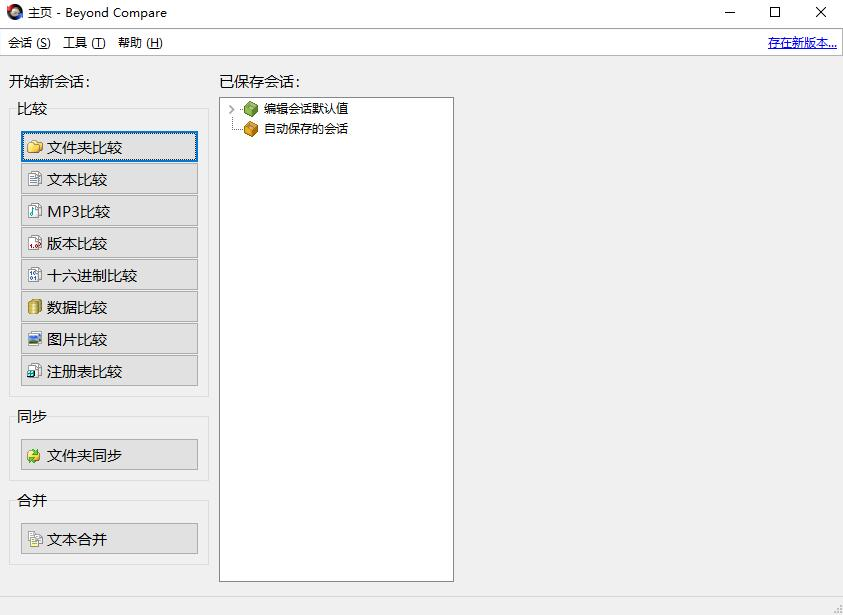Launch the MP3比较 session
The height and width of the screenshot is (615, 843).
click(109, 211)
